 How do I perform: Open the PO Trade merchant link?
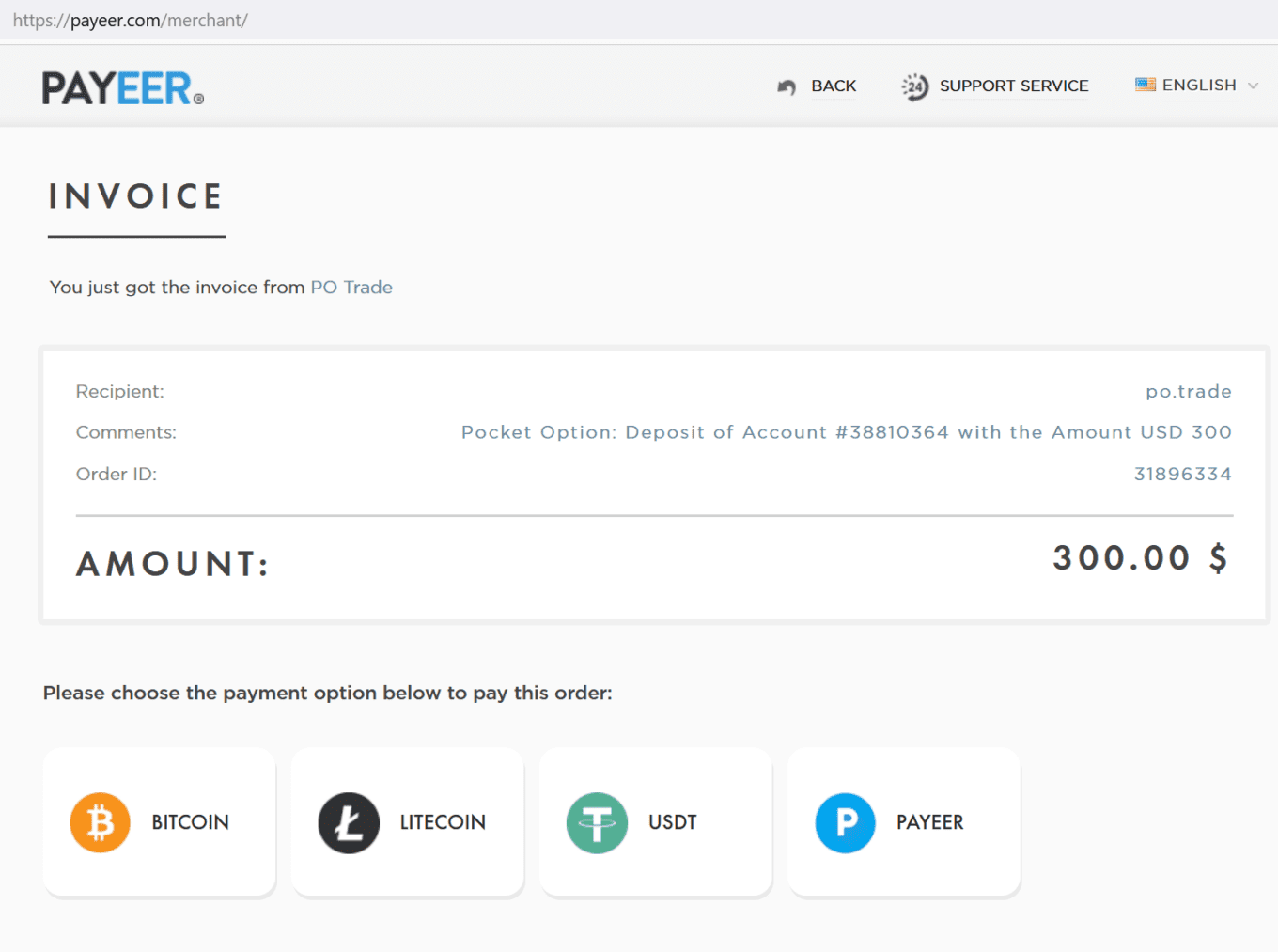(x=351, y=287)
